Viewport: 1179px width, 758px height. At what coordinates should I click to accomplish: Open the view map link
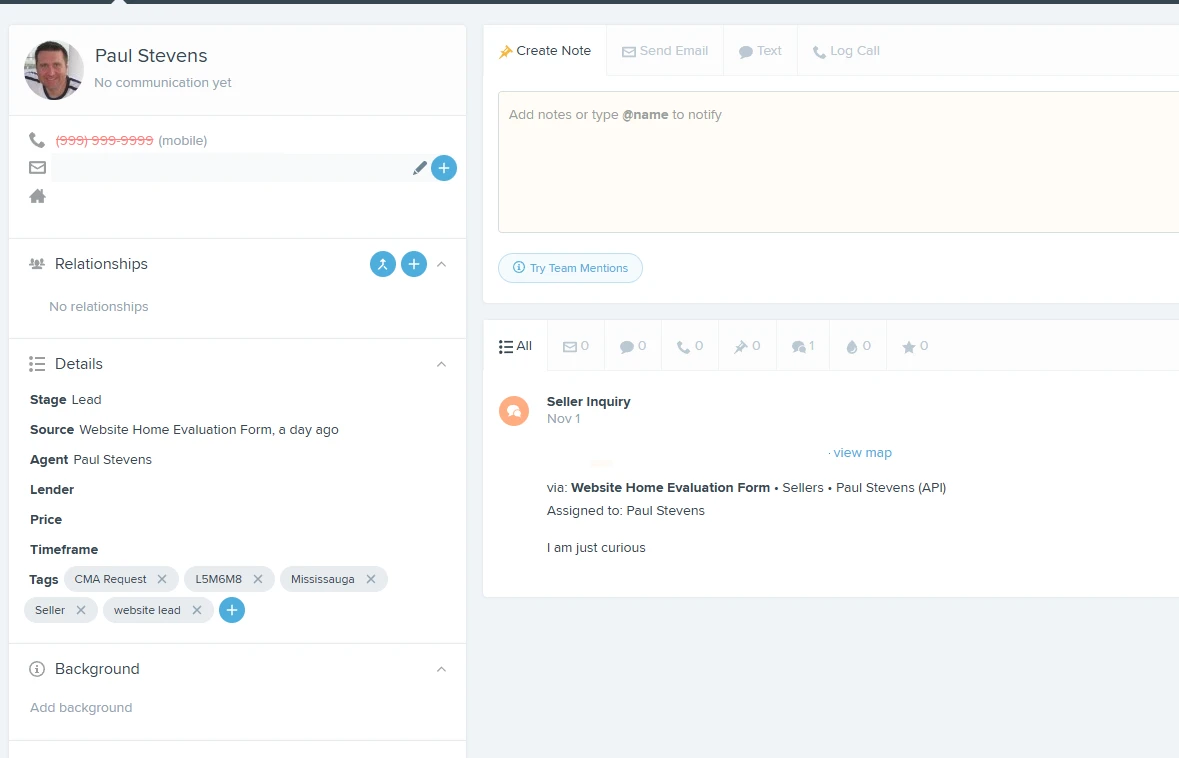(862, 453)
